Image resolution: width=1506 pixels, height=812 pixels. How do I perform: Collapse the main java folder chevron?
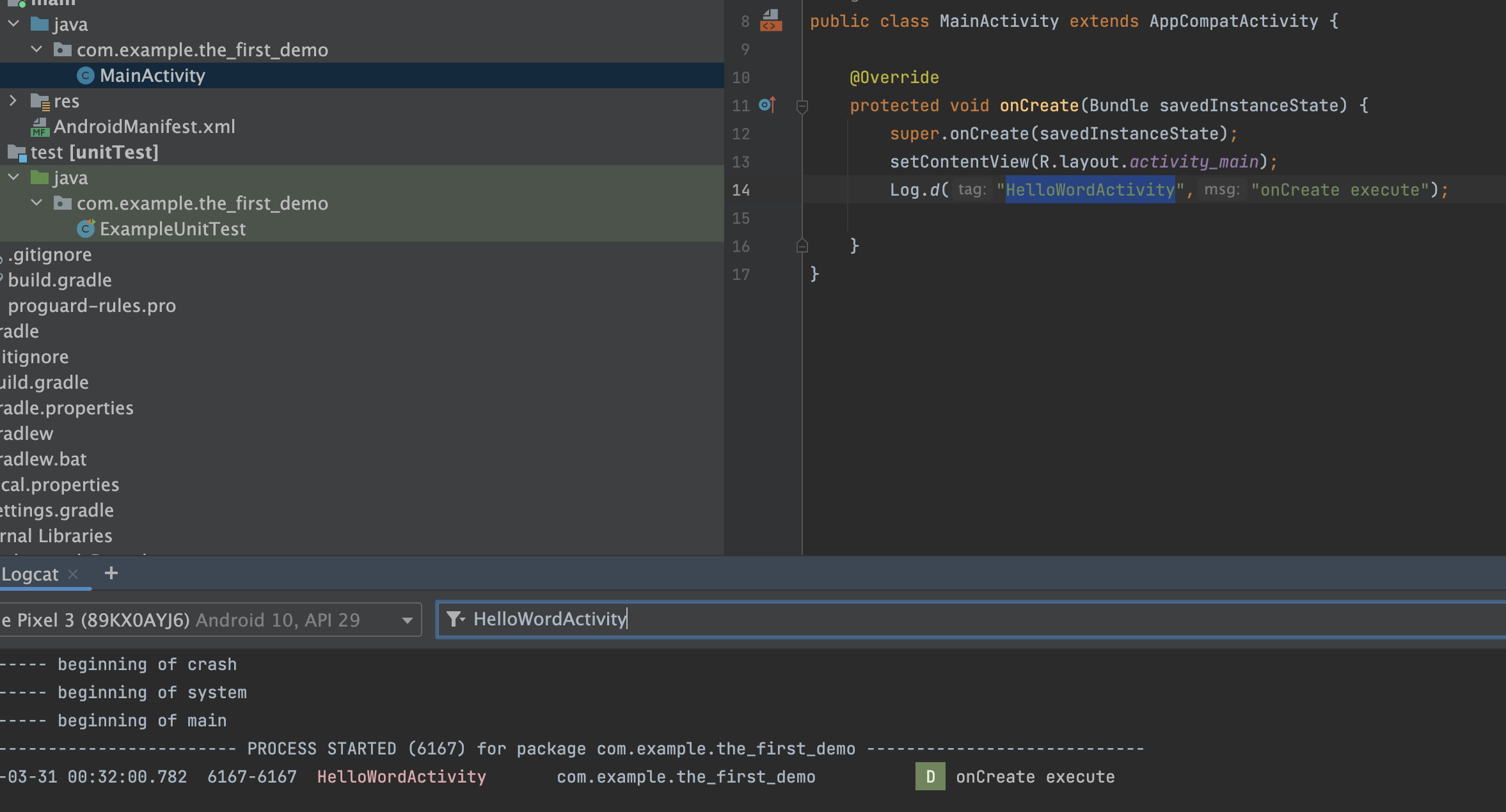click(13, 24)
